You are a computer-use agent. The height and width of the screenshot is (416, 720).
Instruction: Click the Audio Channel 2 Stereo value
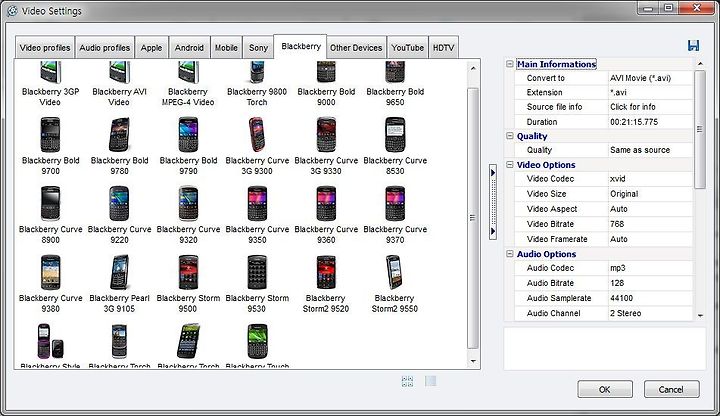click(650, 313)
